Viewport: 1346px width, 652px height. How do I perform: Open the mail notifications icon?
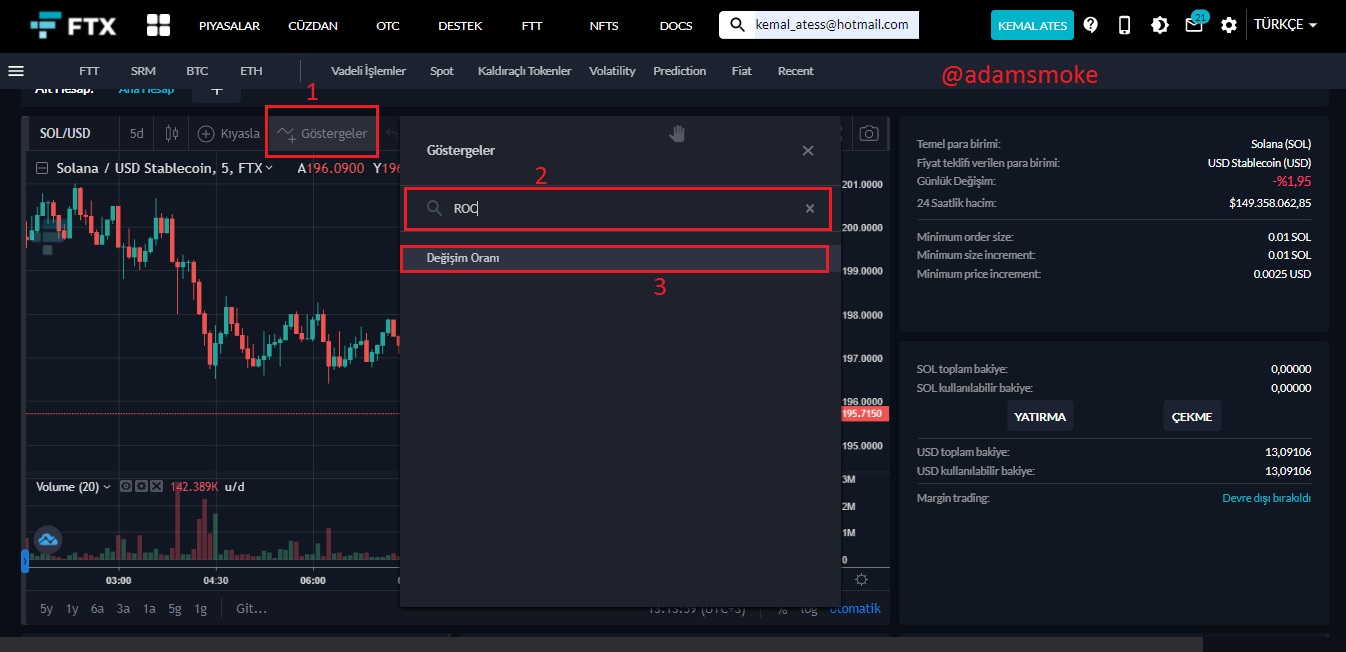[x=1194, y=24]
